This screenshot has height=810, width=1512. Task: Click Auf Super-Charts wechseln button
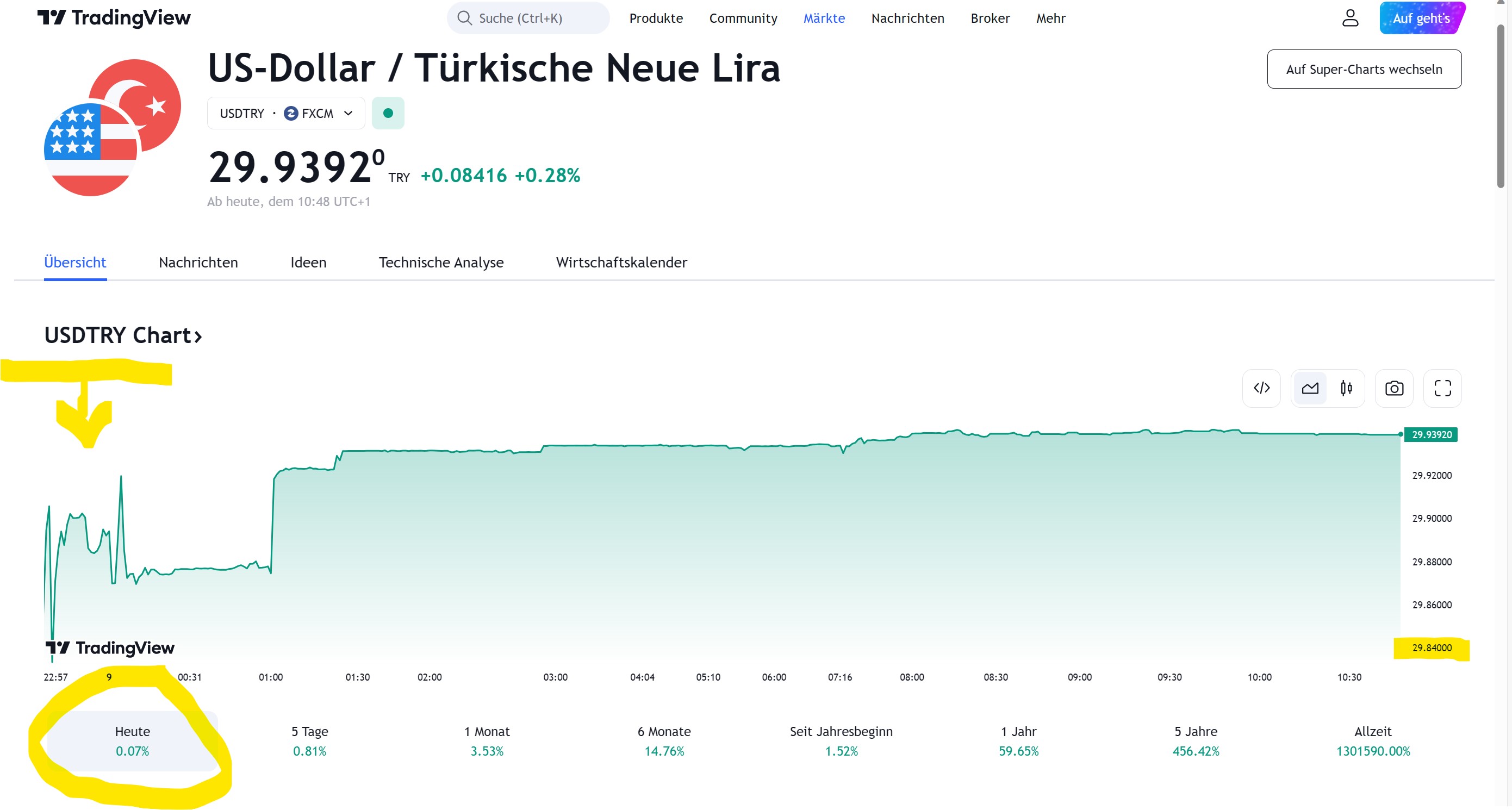point(1364,69)
